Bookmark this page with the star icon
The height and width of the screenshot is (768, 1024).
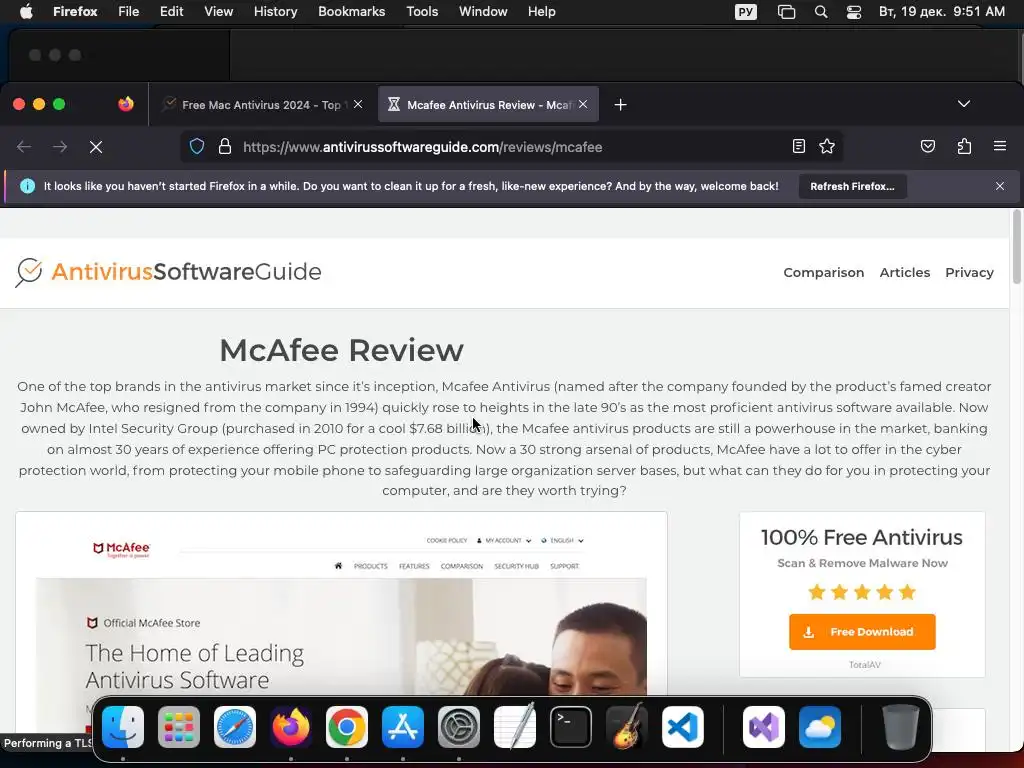(827, 146)
